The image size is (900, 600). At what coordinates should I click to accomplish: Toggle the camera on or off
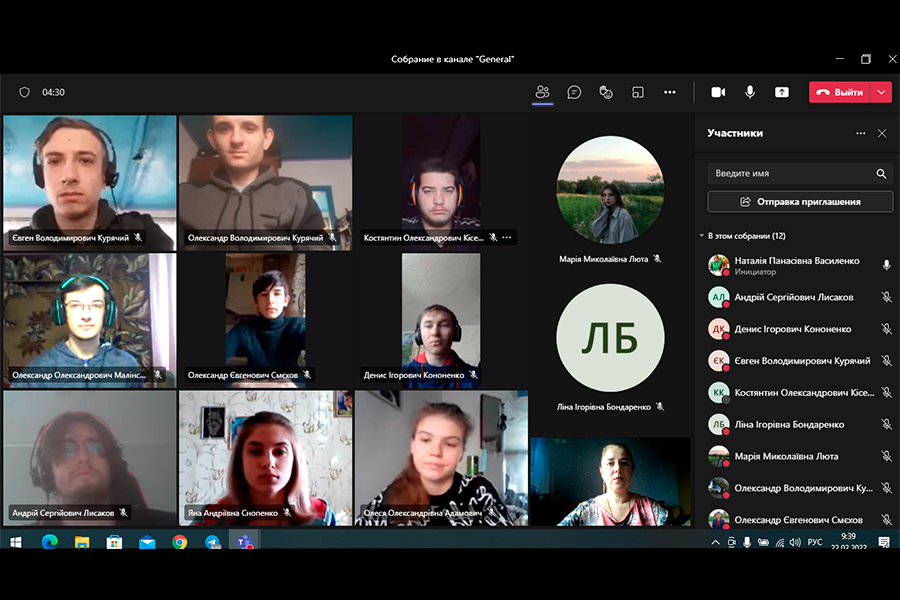718,92
